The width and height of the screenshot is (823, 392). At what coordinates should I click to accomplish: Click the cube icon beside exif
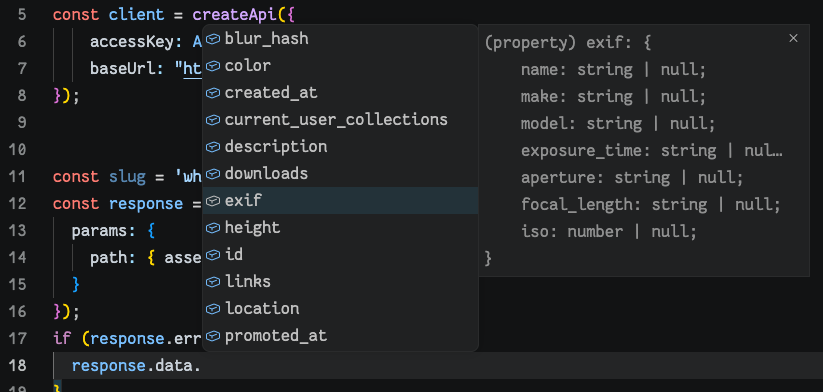(x=213, y=200)
